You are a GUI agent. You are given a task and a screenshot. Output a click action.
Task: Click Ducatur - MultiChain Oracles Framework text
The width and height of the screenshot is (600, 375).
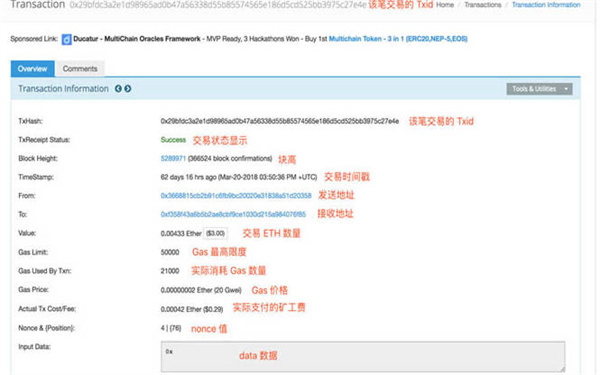point(137,39)
